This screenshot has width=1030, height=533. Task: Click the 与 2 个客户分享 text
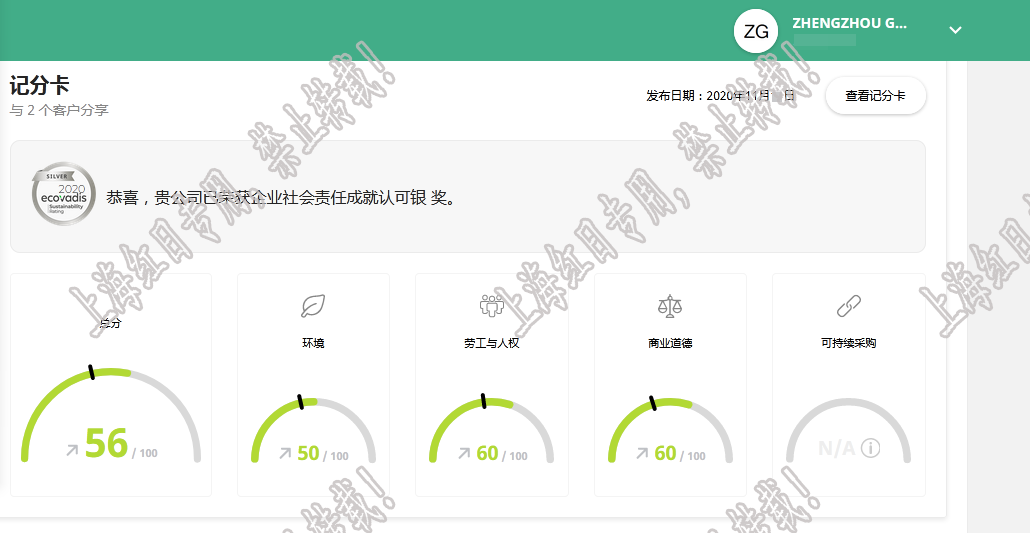point(59,110)
